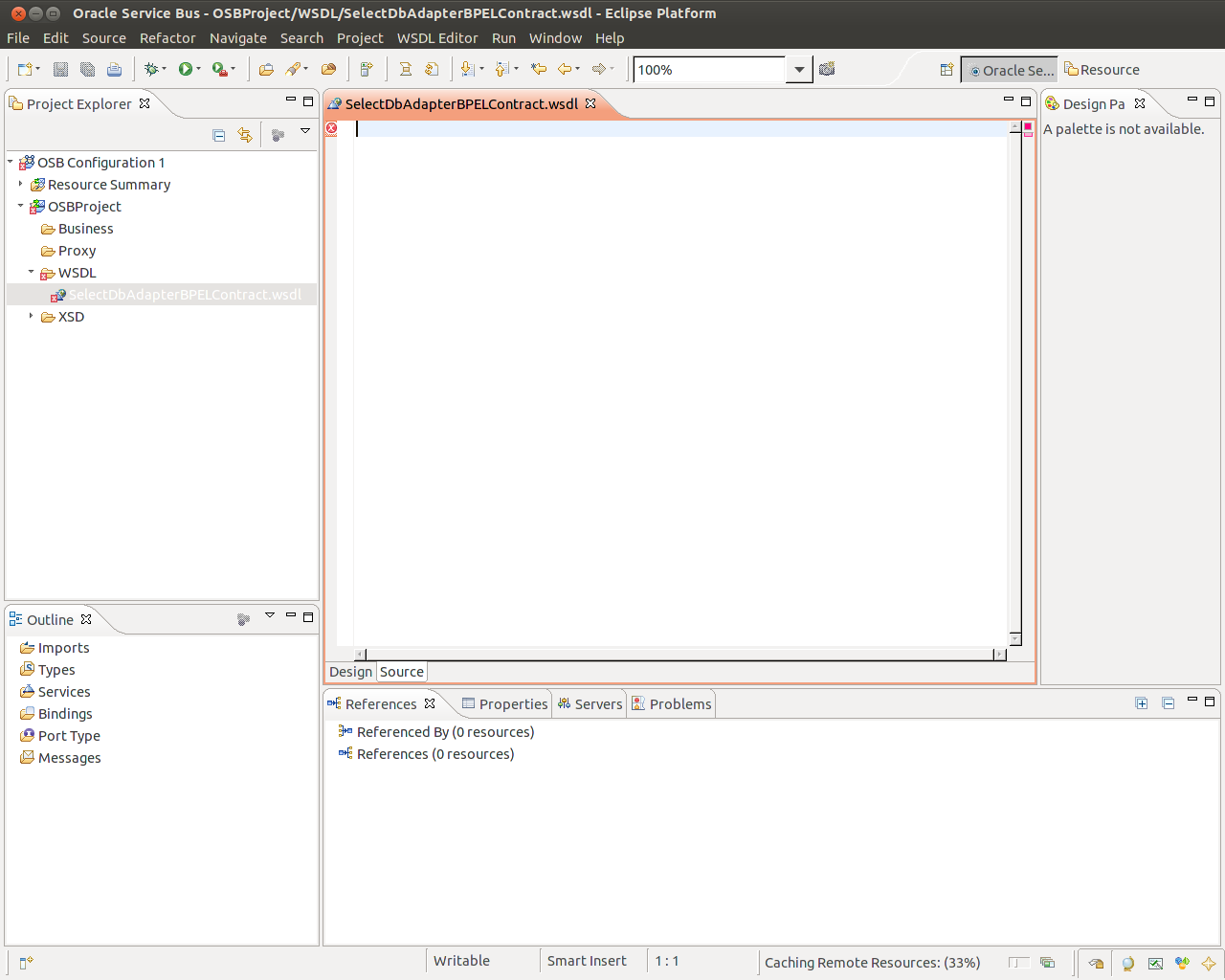Close the Outline view via its X
1225x980 pixels.
pos(86,619)
